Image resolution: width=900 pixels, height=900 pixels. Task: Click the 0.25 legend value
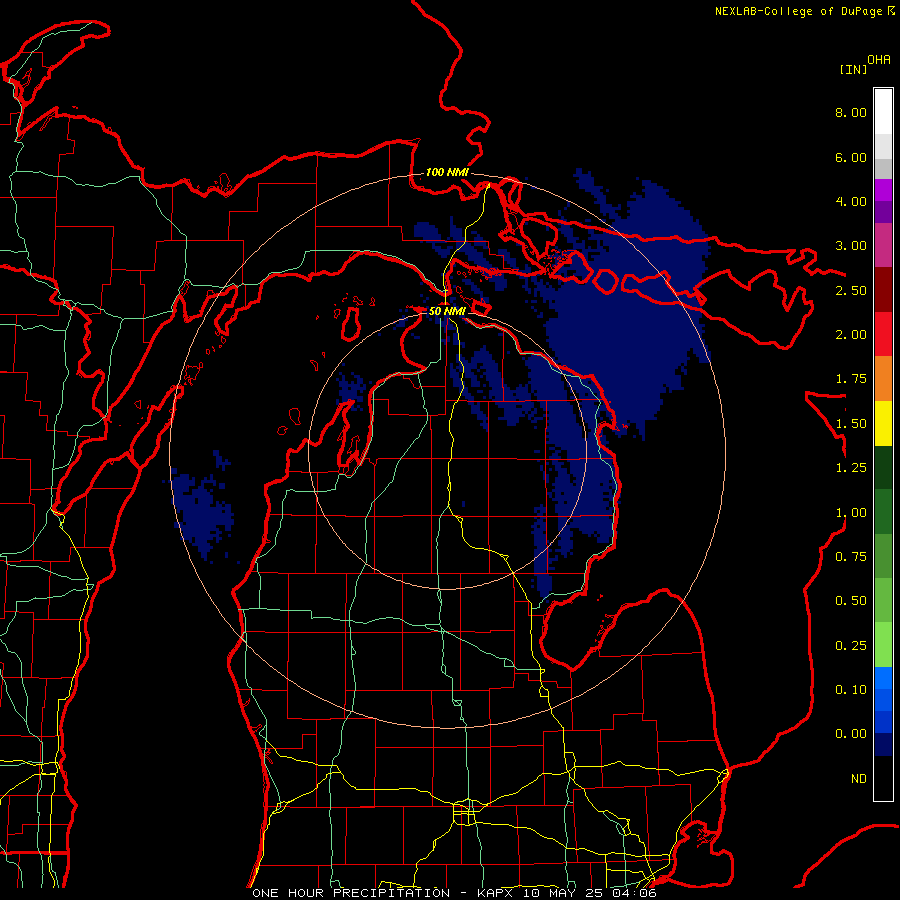(851, 646)
